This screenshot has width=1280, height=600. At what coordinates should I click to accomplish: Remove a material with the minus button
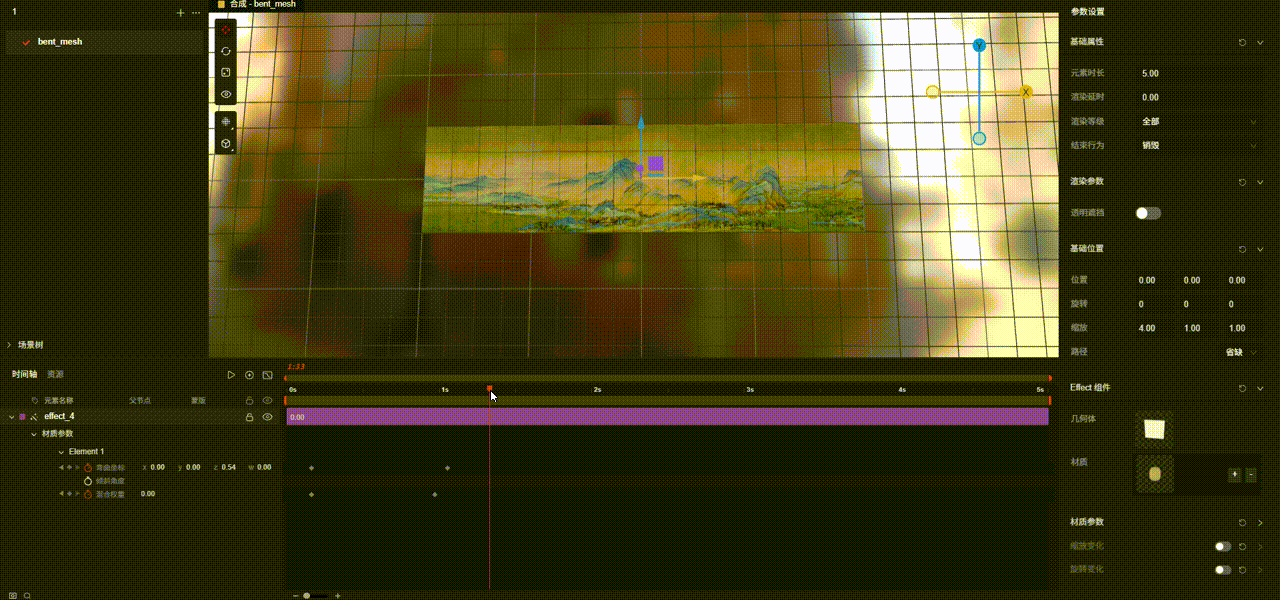(1251, 475)
